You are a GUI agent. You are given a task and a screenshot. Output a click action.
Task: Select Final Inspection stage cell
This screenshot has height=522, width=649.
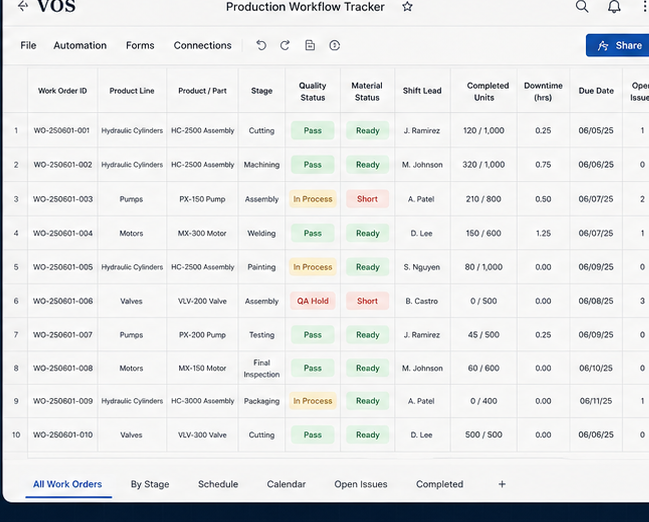click(x=262, y=368)
